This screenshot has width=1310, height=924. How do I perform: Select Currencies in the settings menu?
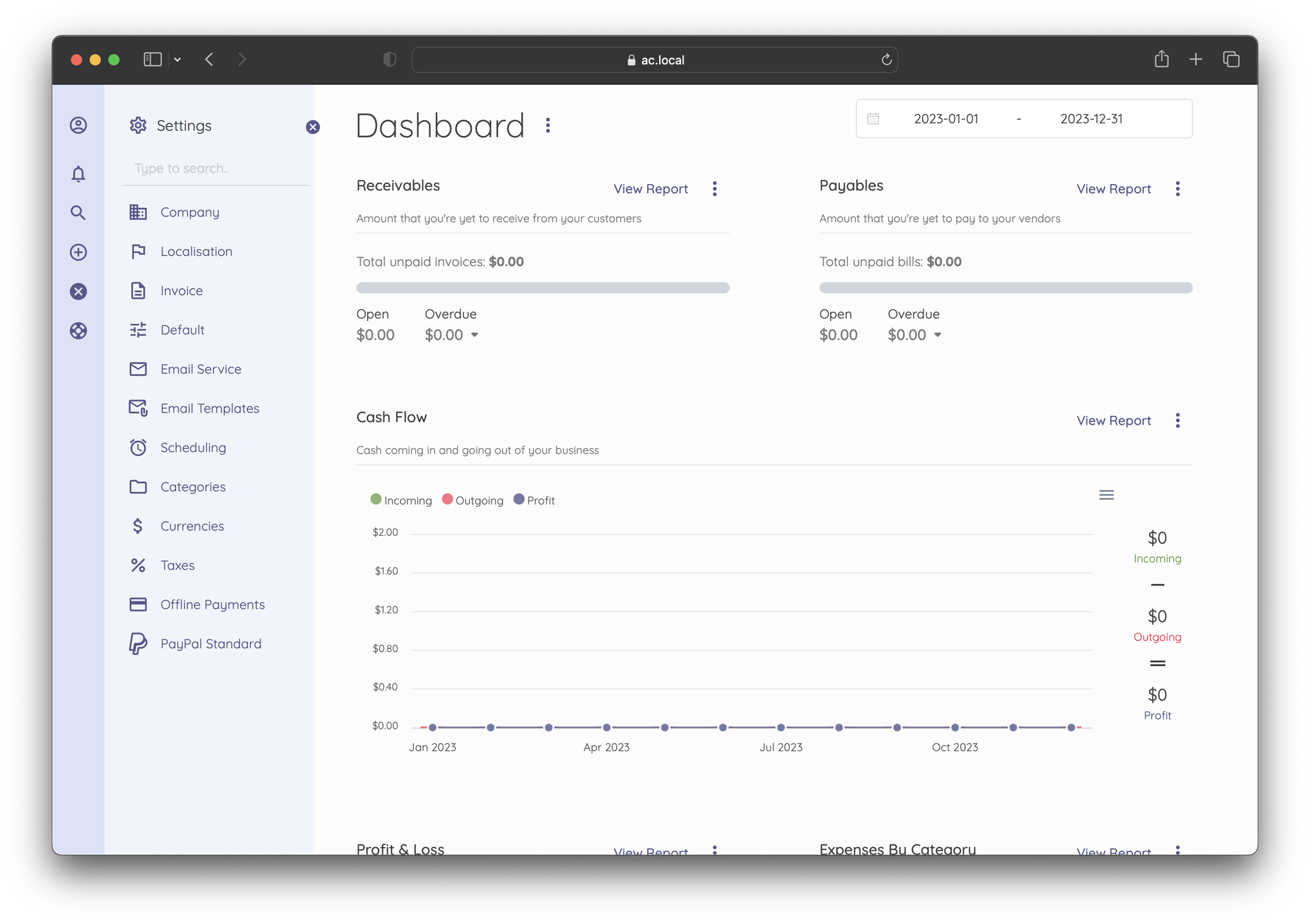192,526
